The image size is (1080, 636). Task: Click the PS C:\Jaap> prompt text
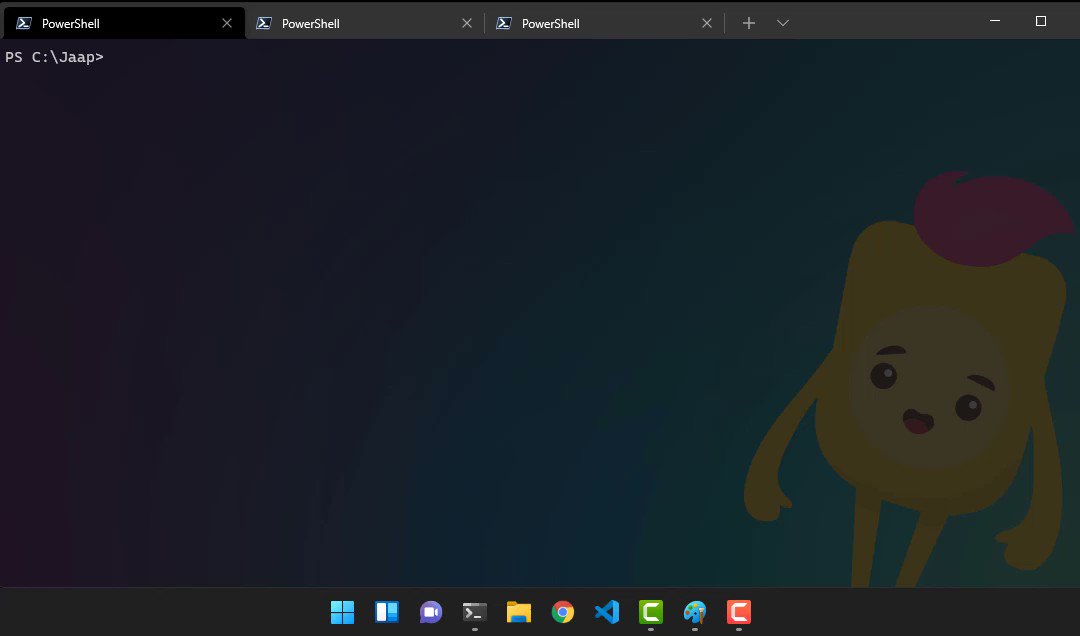(x=54, y=57)
